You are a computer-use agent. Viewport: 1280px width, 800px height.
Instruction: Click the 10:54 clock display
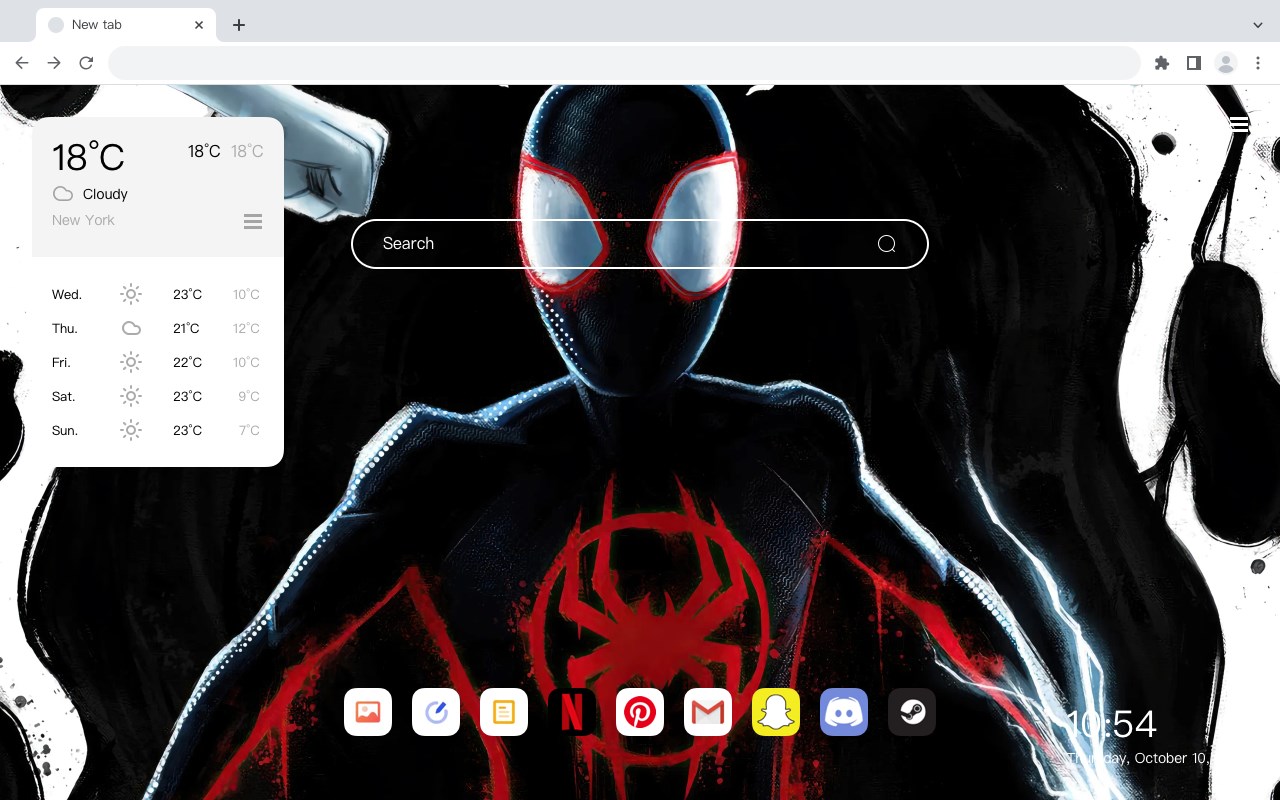(x=1111, y=724)
